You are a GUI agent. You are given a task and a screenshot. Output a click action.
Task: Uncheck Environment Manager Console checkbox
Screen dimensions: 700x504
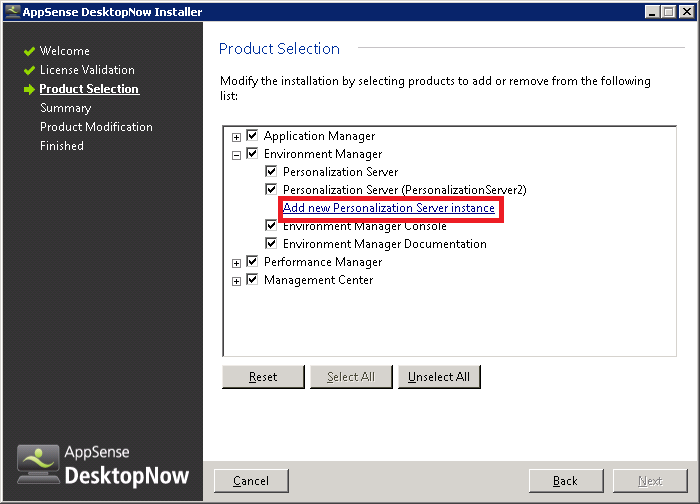point(271,225)
